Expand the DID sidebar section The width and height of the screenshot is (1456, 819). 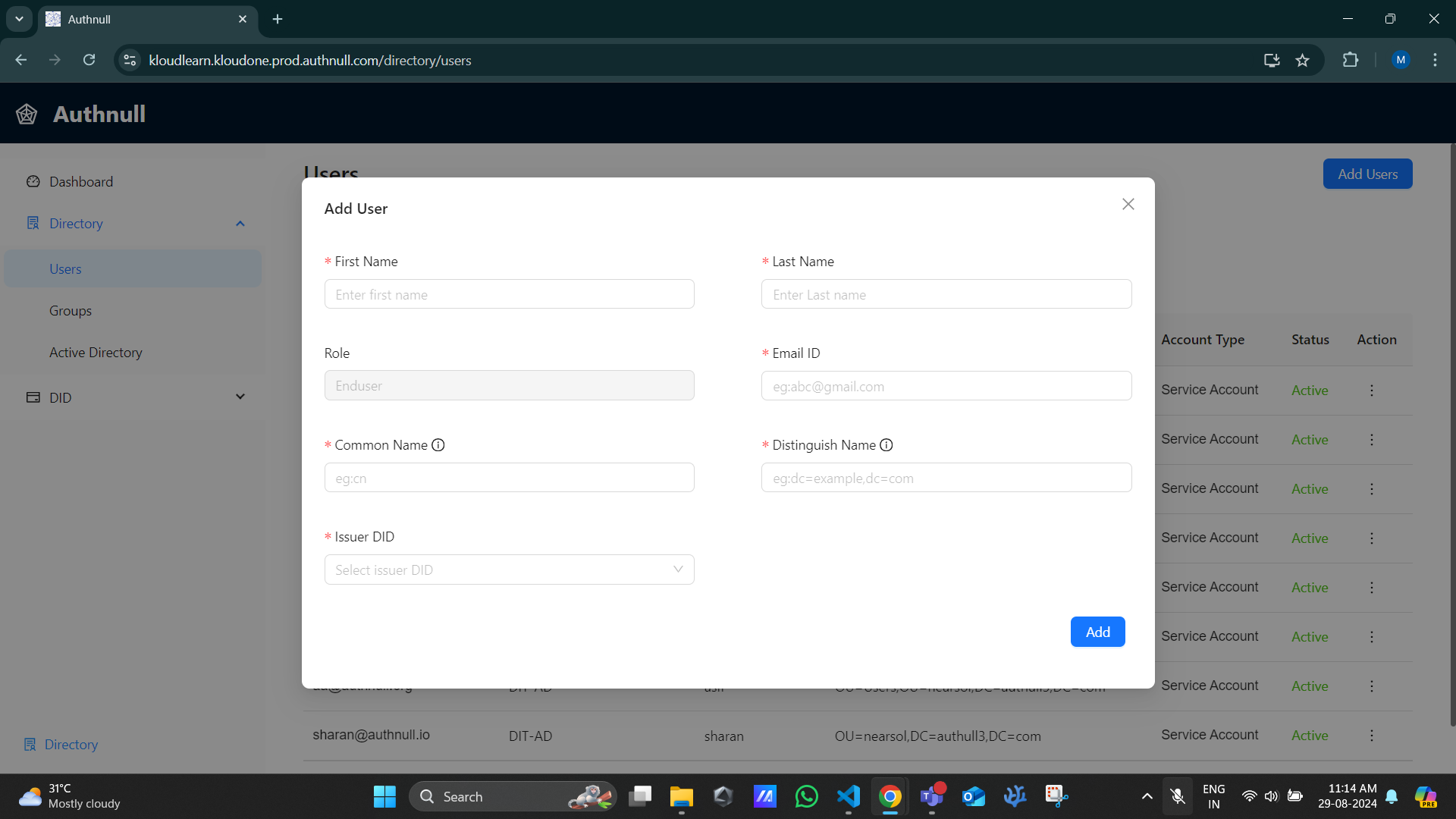240,397
